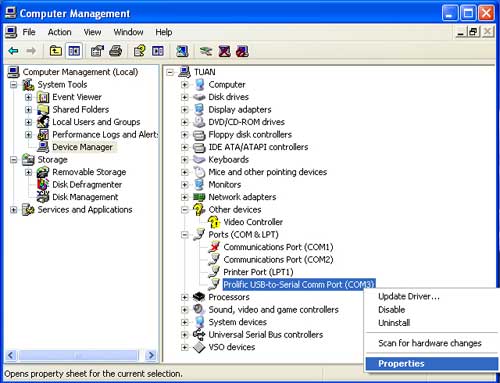Viewport: 500px width, 383px height.
Task: Expand the Local Users and Groups node
Action: click(29, 122)
